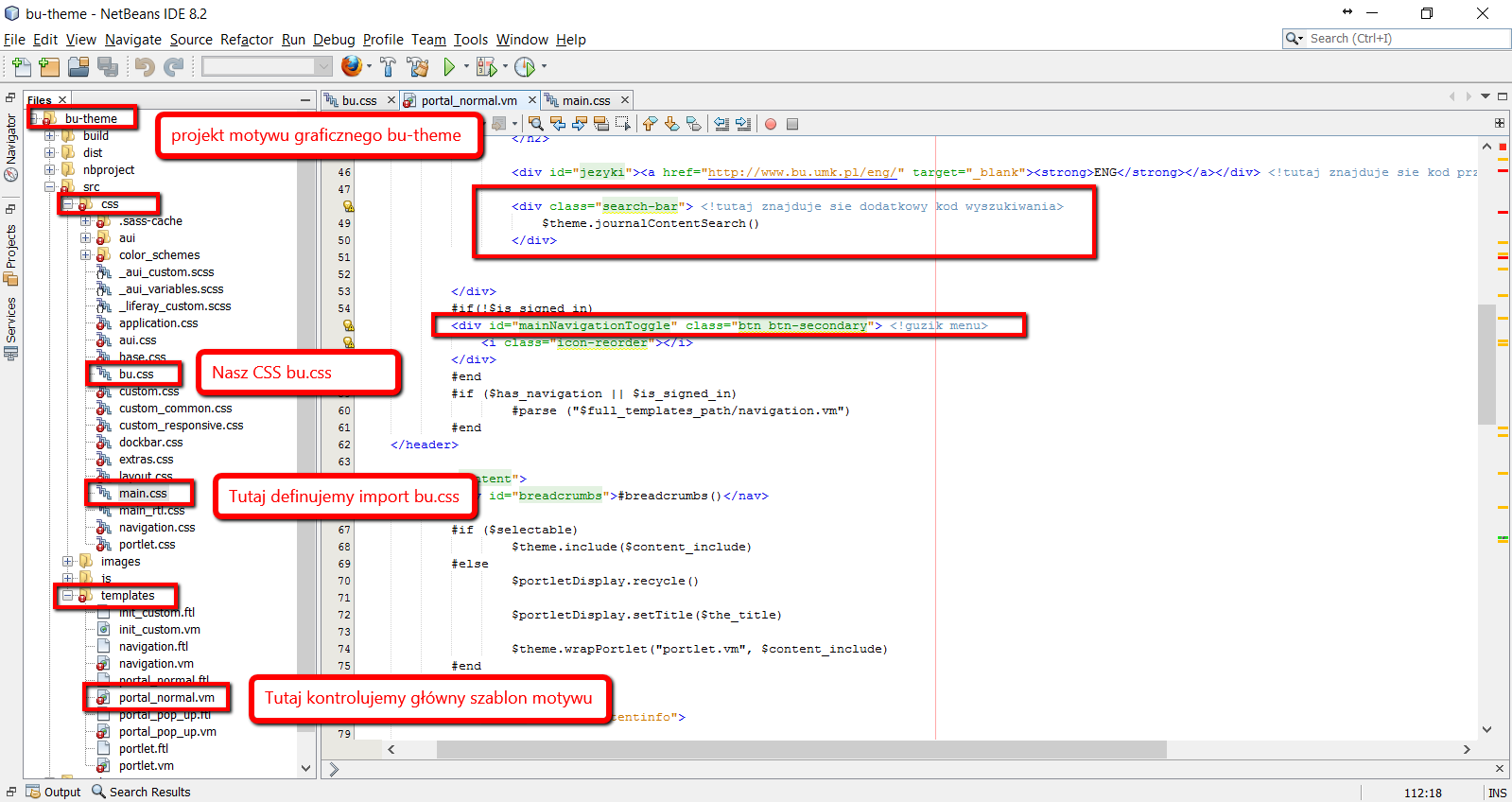Click the Clean and Build icon
Screen dimensions: 1512x802
click(x=417, y=66)
